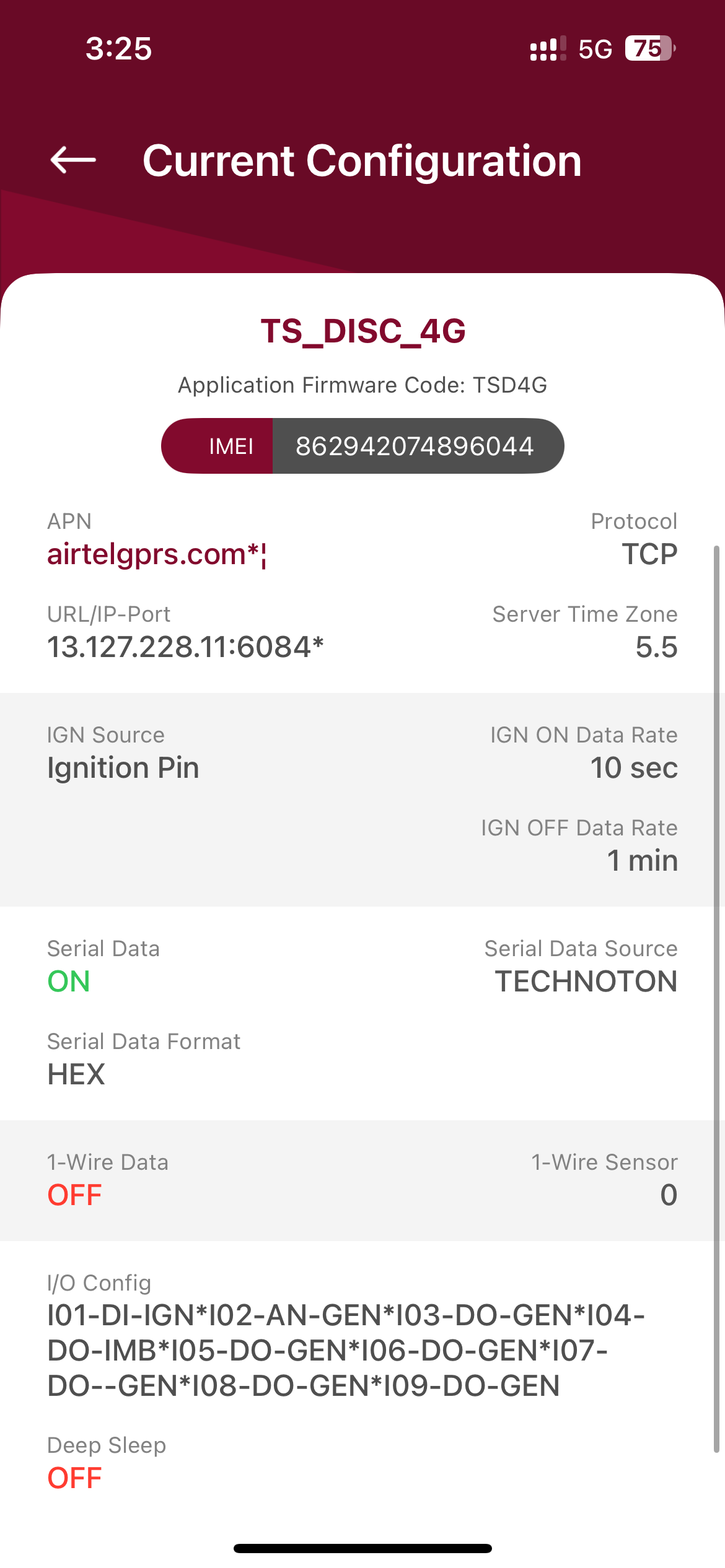Tap the back arrow icon
The image size is (725, 1568).
tap(73, 160)
